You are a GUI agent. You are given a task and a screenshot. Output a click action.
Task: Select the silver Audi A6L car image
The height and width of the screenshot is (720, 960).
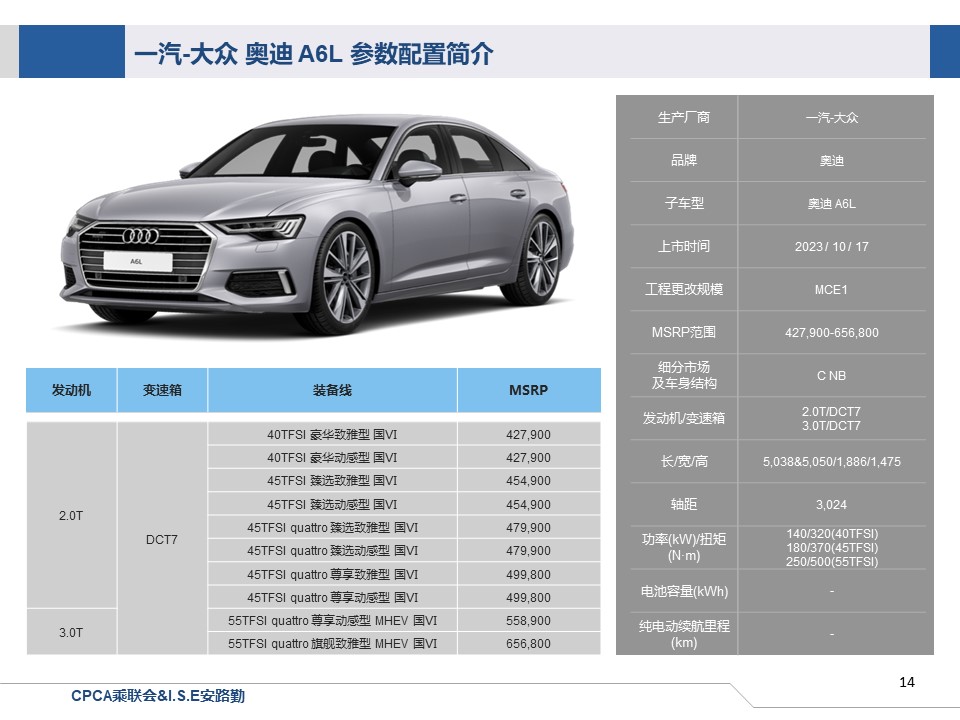(x=317, y=224)
